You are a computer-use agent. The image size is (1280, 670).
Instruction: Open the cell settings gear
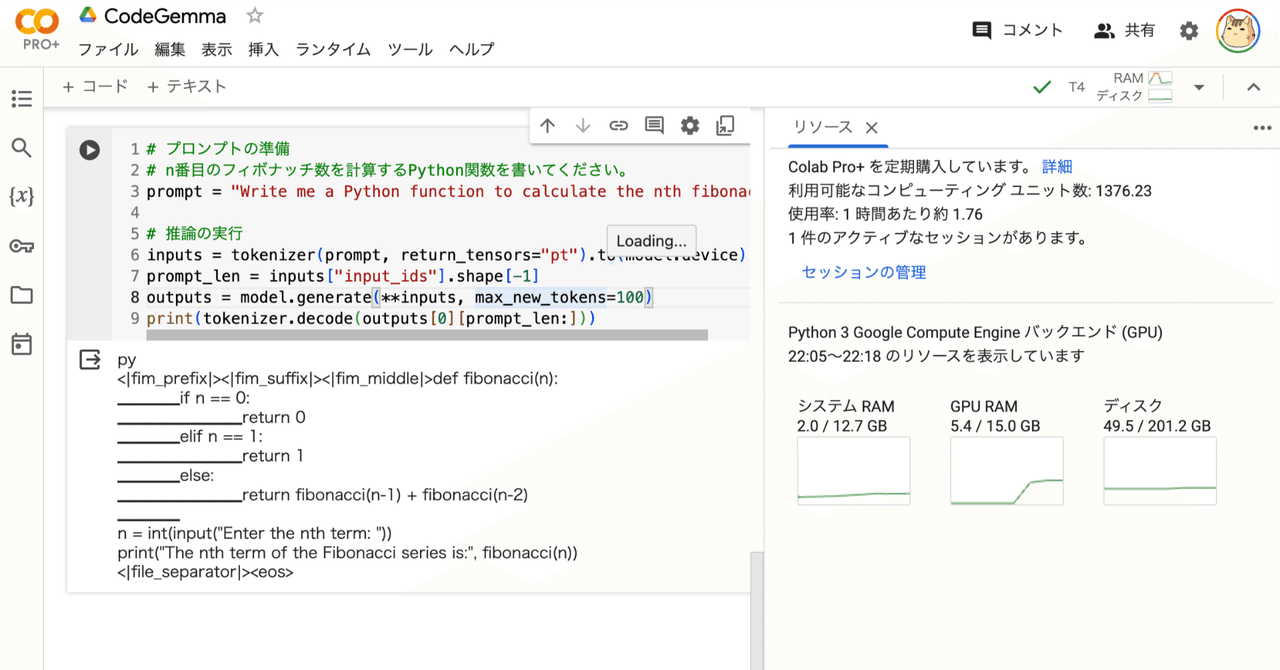[689, 125]
